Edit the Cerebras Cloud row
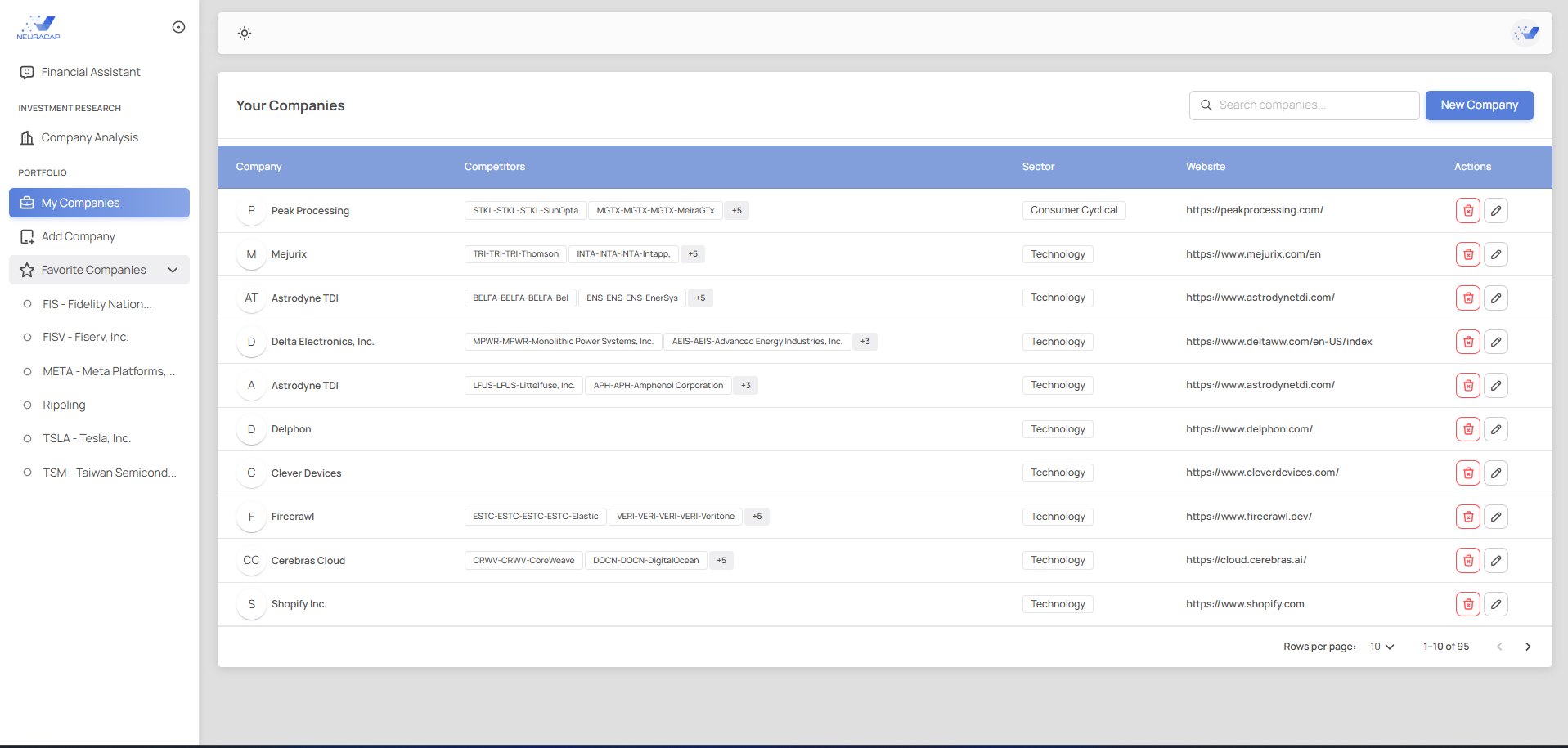The image size is (1568, 748). 1496,560
